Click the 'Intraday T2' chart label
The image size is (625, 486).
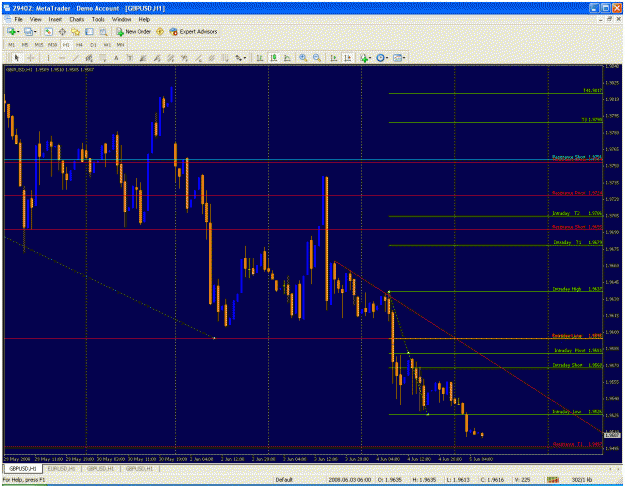point(566,213)
